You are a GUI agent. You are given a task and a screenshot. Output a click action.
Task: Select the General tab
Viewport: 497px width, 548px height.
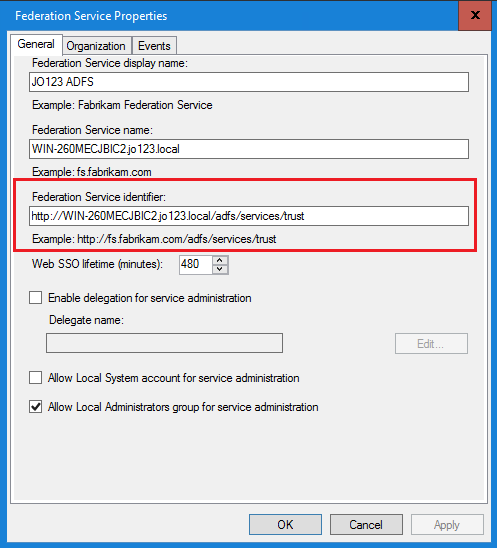coord(36,44)
